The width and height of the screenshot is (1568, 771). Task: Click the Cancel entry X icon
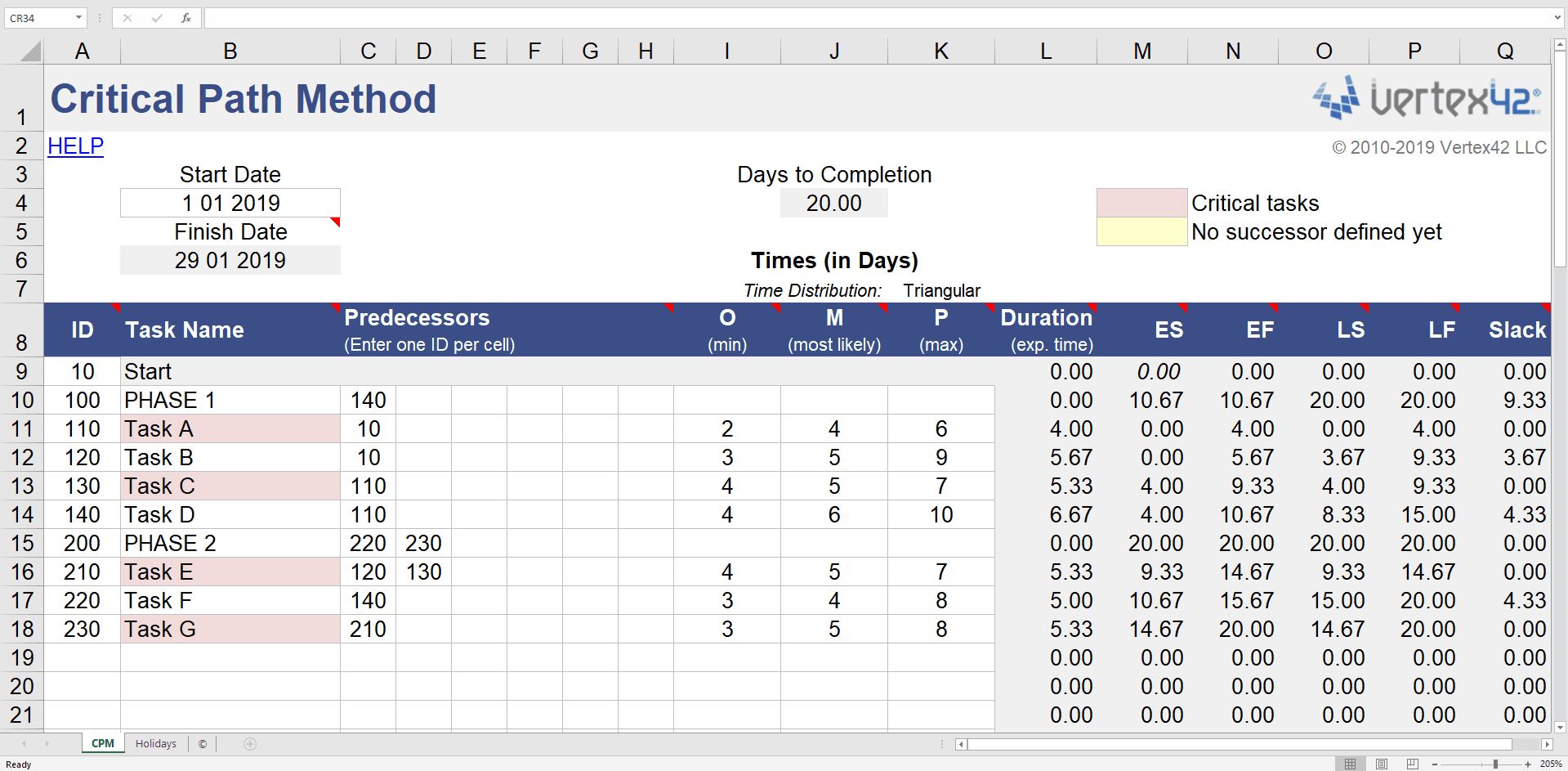(127, 18)
